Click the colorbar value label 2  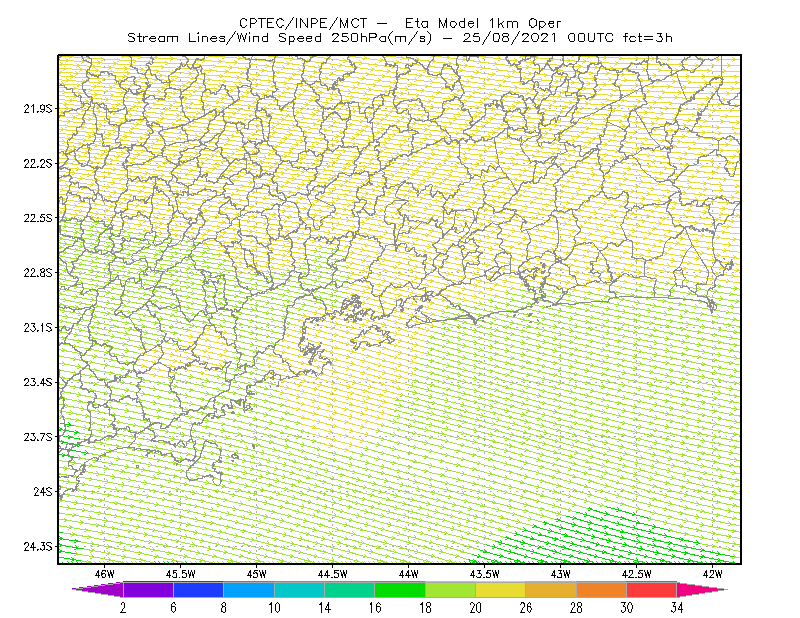tap(123, 608)
